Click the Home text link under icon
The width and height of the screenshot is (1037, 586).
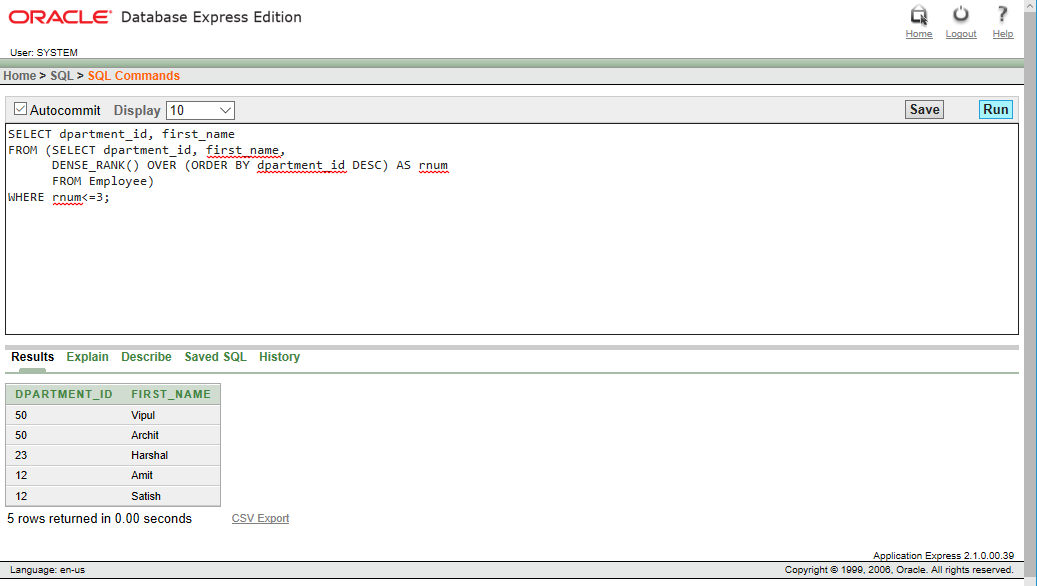tap(919, 34)
